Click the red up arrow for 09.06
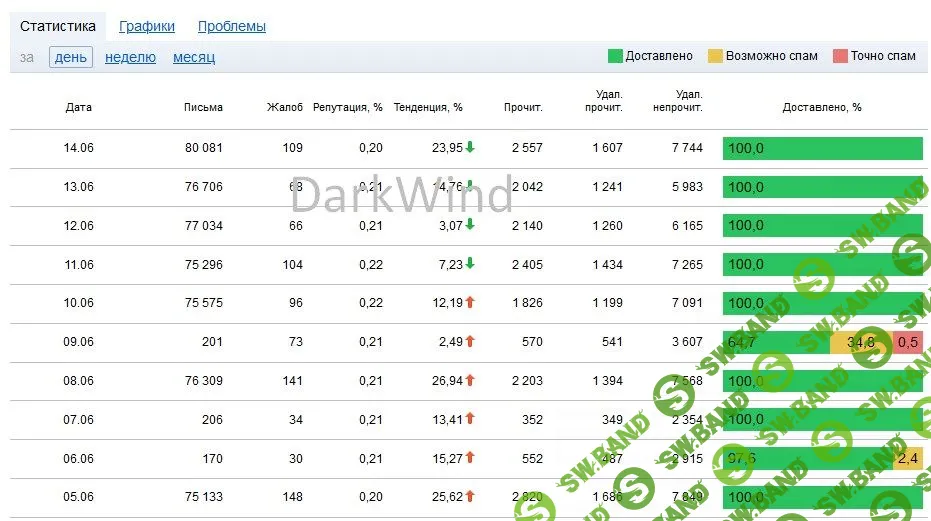931x521 pixels. pos(470,342)
